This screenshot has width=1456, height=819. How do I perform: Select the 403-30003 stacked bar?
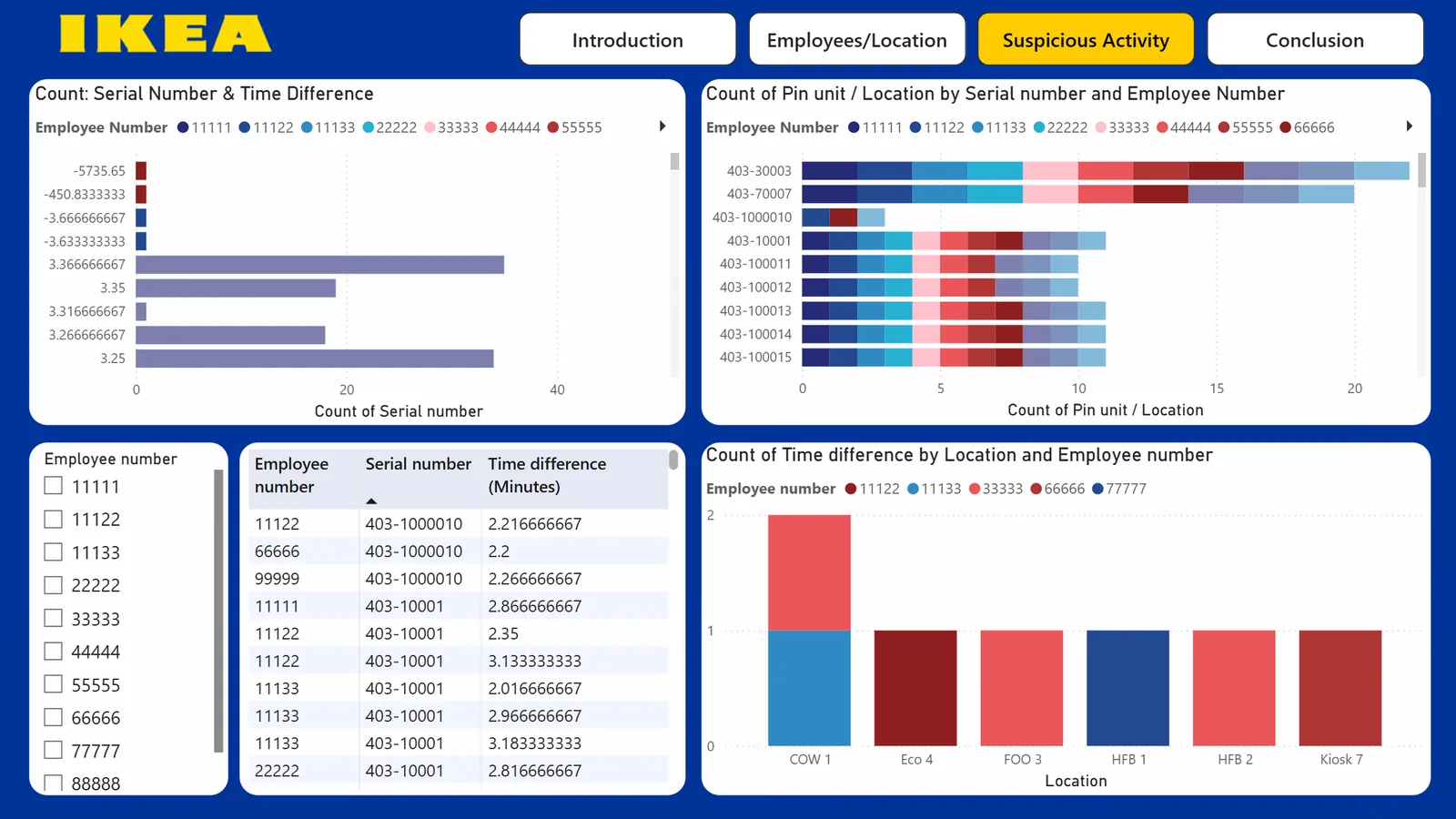click(x=1106, y=170)
